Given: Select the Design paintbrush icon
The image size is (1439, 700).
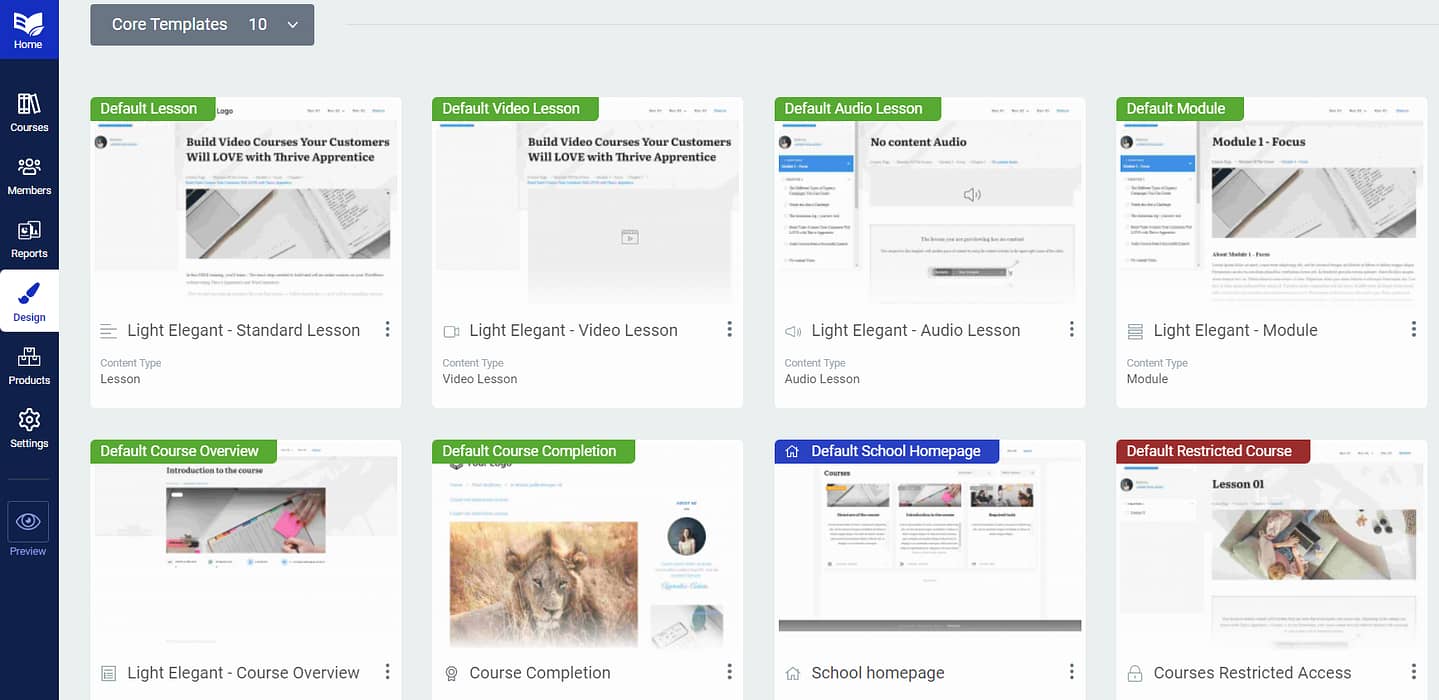Looking at the screenshot, I should pyautogui.click(x=29, y=302).
